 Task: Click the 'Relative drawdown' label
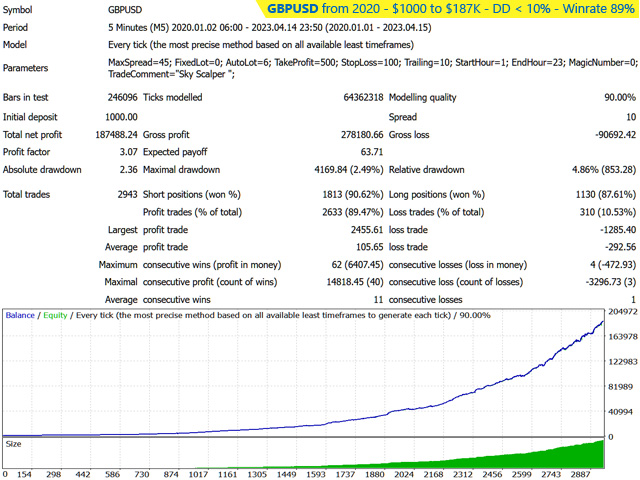point(427,170)
